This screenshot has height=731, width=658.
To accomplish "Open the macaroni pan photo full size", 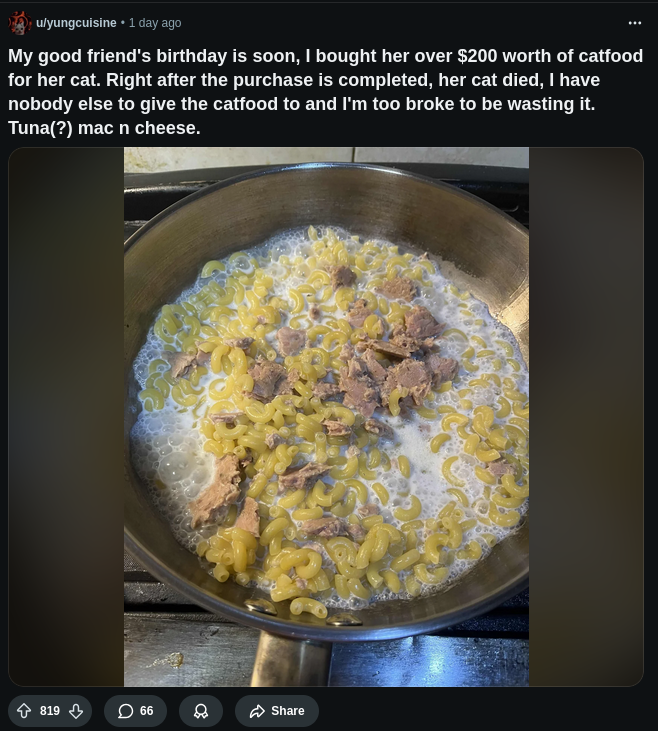I will (x=326, y=417).
